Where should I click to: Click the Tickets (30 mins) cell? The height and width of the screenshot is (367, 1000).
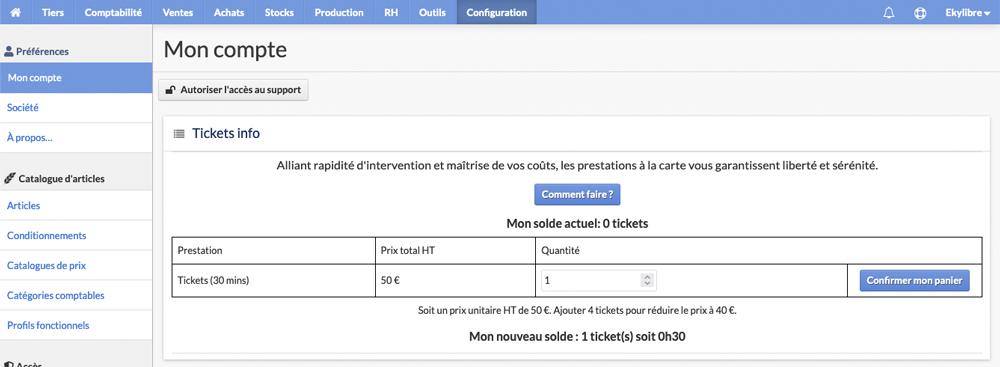pos(274,280)
